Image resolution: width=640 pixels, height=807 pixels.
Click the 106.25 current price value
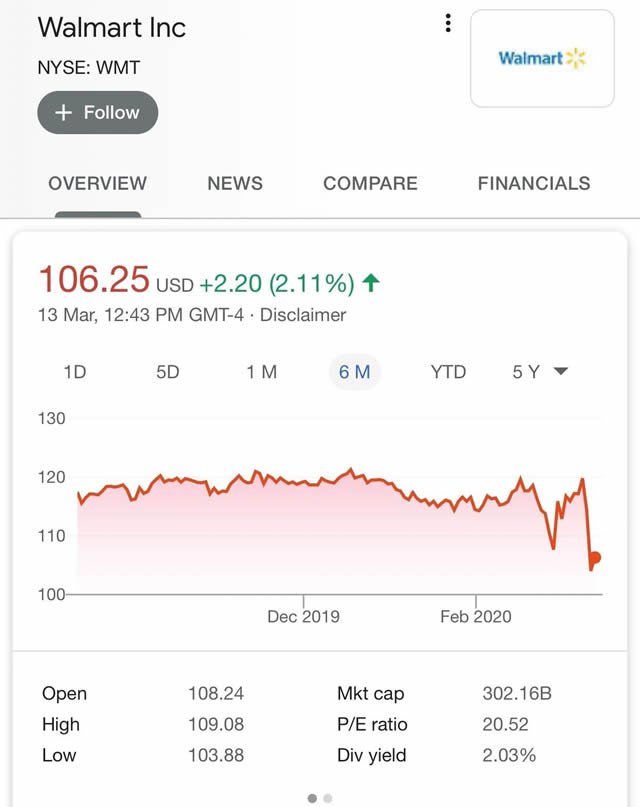[93, 279]
